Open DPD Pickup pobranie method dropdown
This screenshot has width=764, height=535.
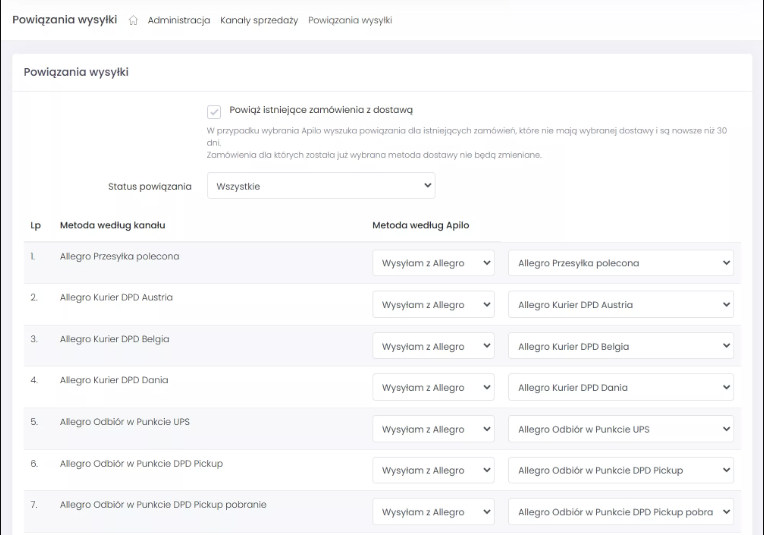(x=621, y=512)
